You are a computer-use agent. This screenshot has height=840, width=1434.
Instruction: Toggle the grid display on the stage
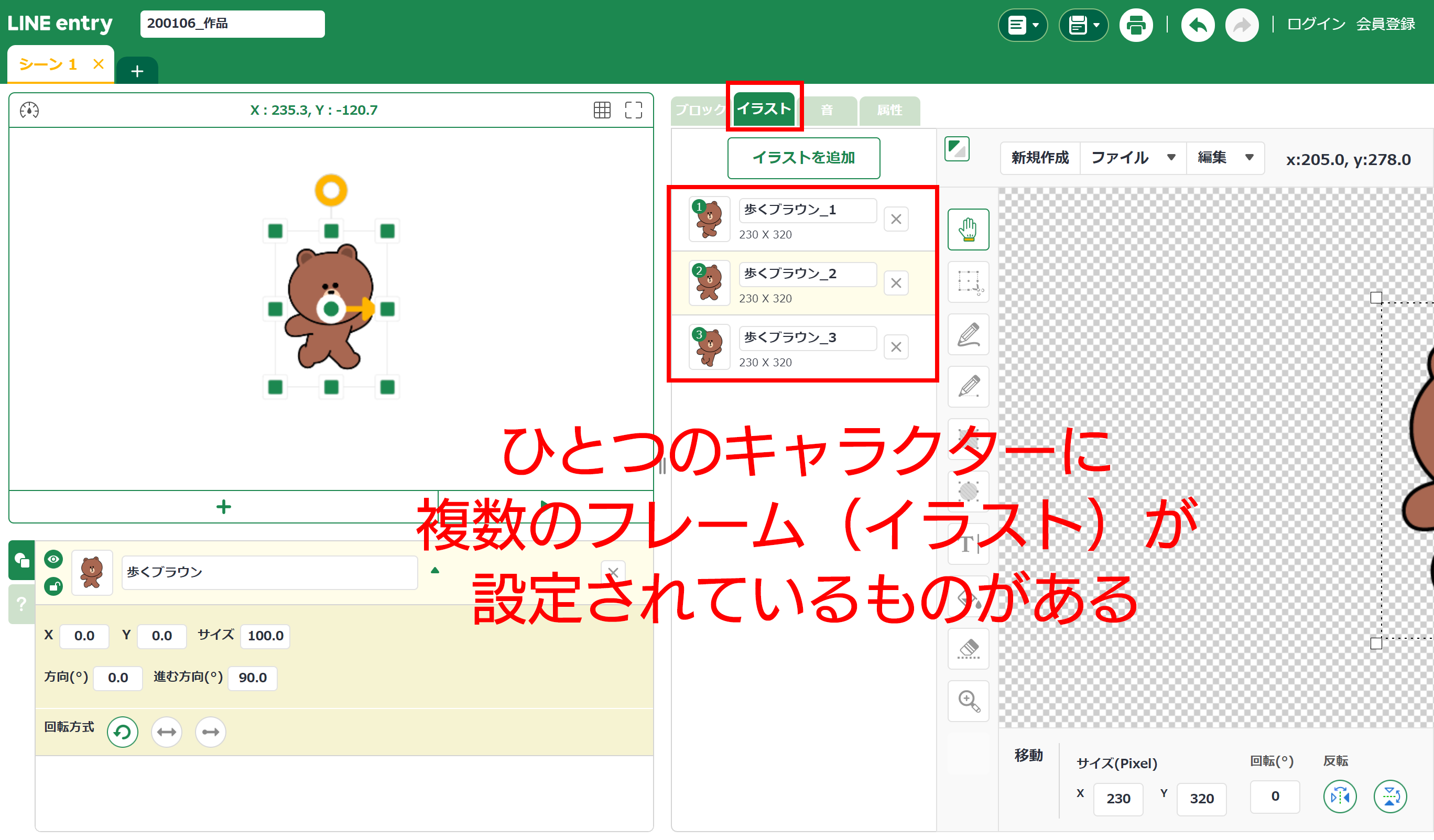click(602, 110)
